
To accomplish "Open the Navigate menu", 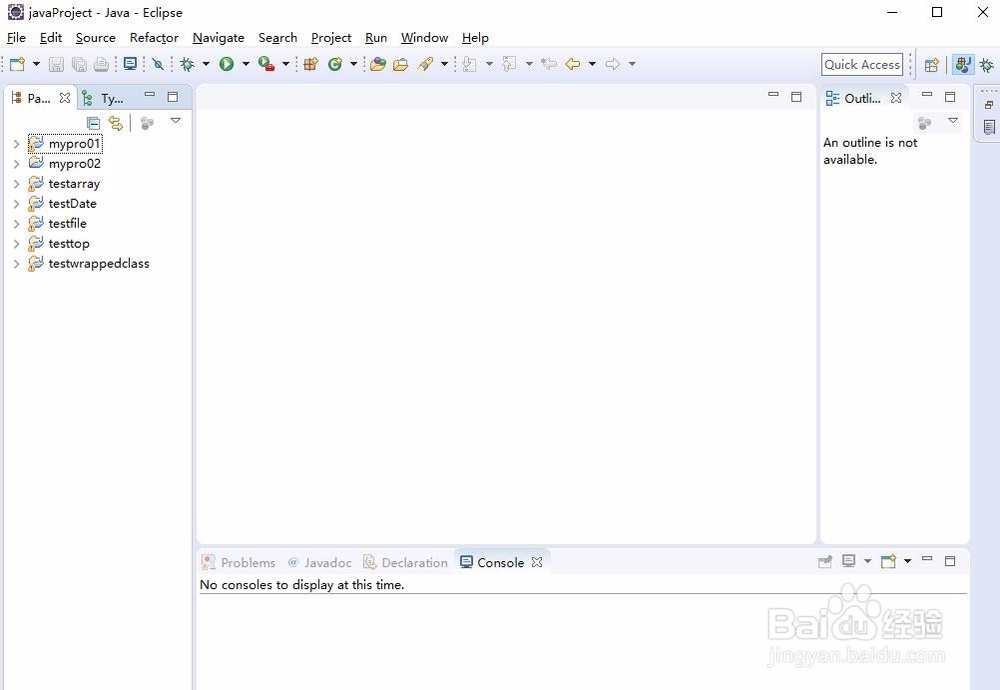I will [218, 38].
